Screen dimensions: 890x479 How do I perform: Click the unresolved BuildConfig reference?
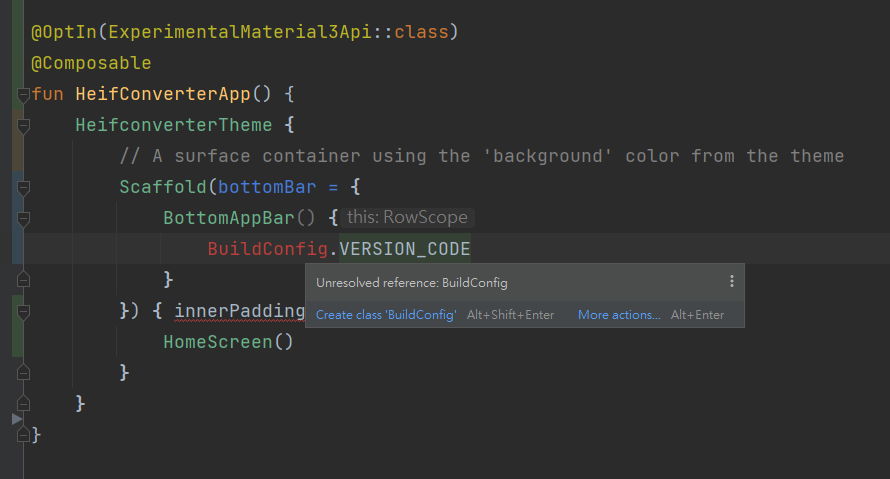click(268, 249)
